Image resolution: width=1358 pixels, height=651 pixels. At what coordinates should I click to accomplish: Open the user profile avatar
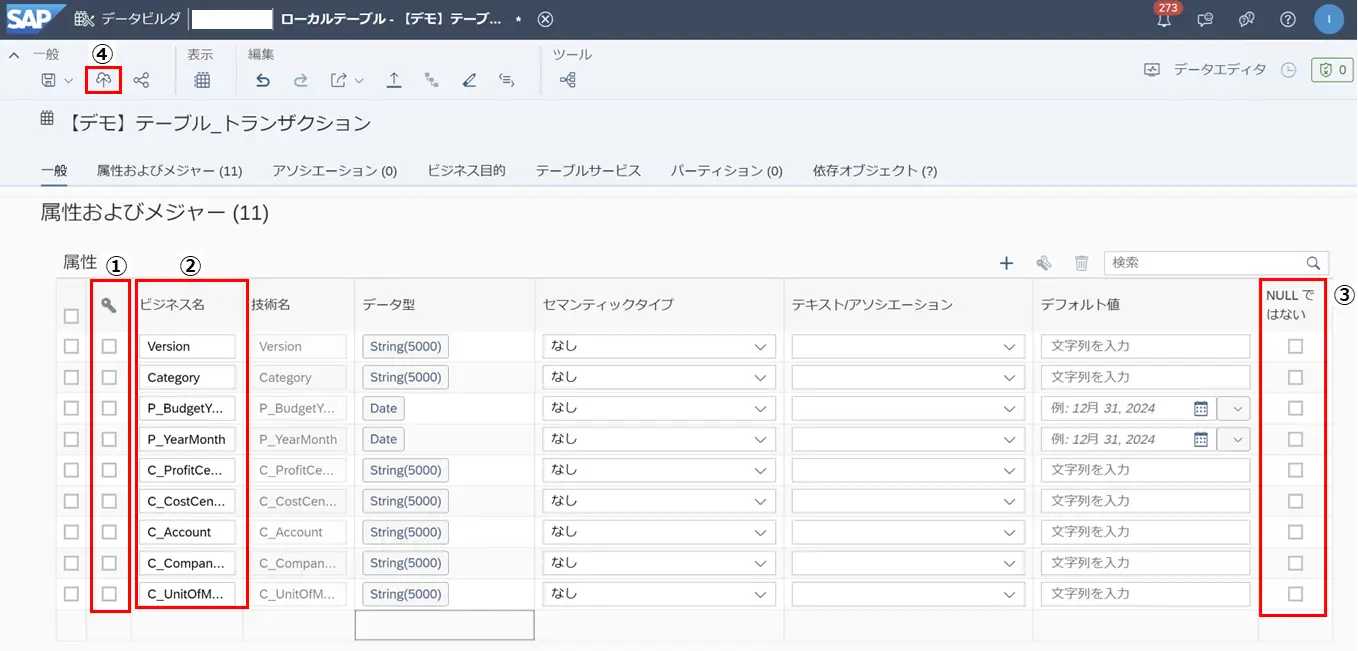1329,19
